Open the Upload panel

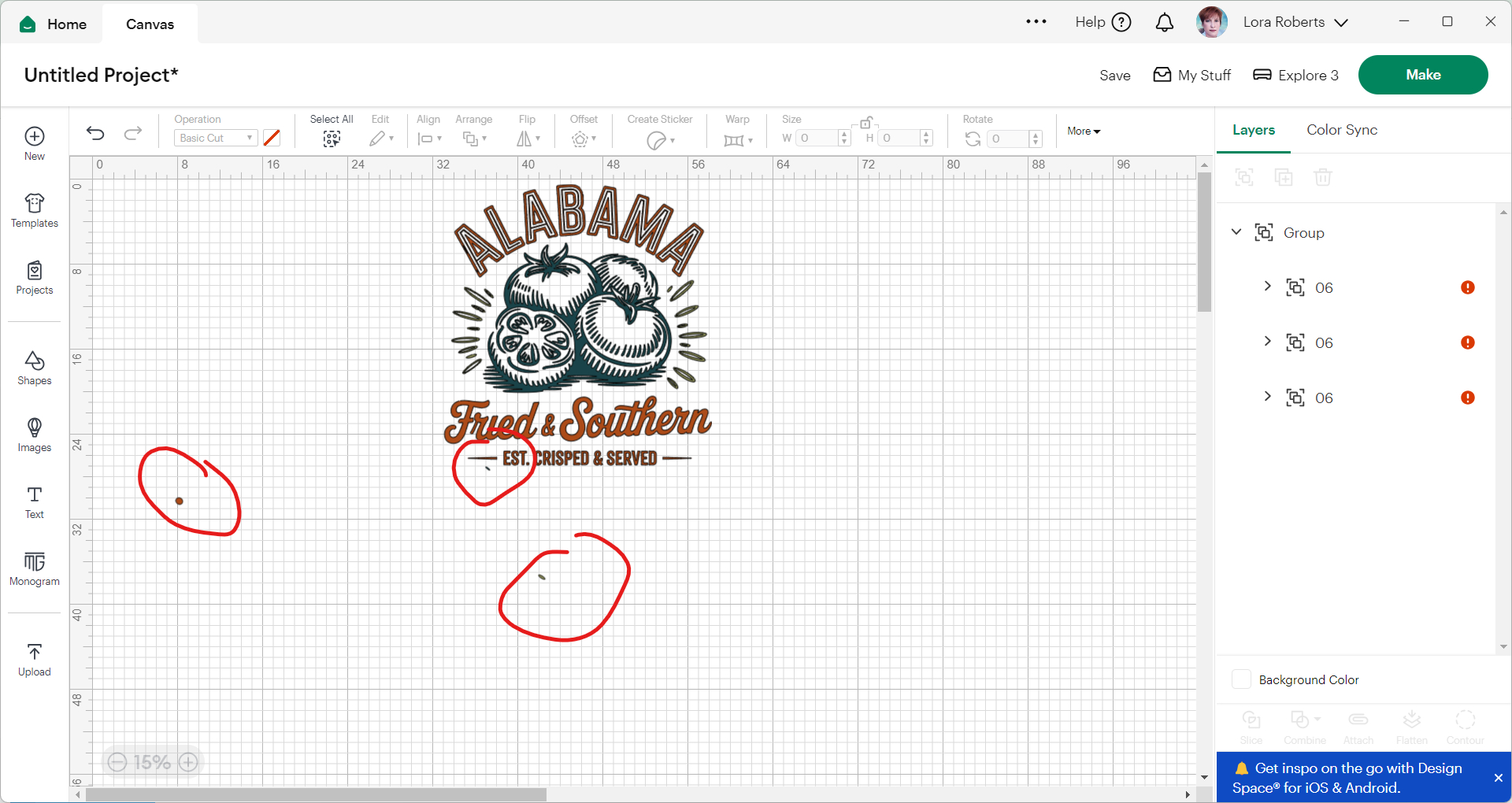coord(34,659)
